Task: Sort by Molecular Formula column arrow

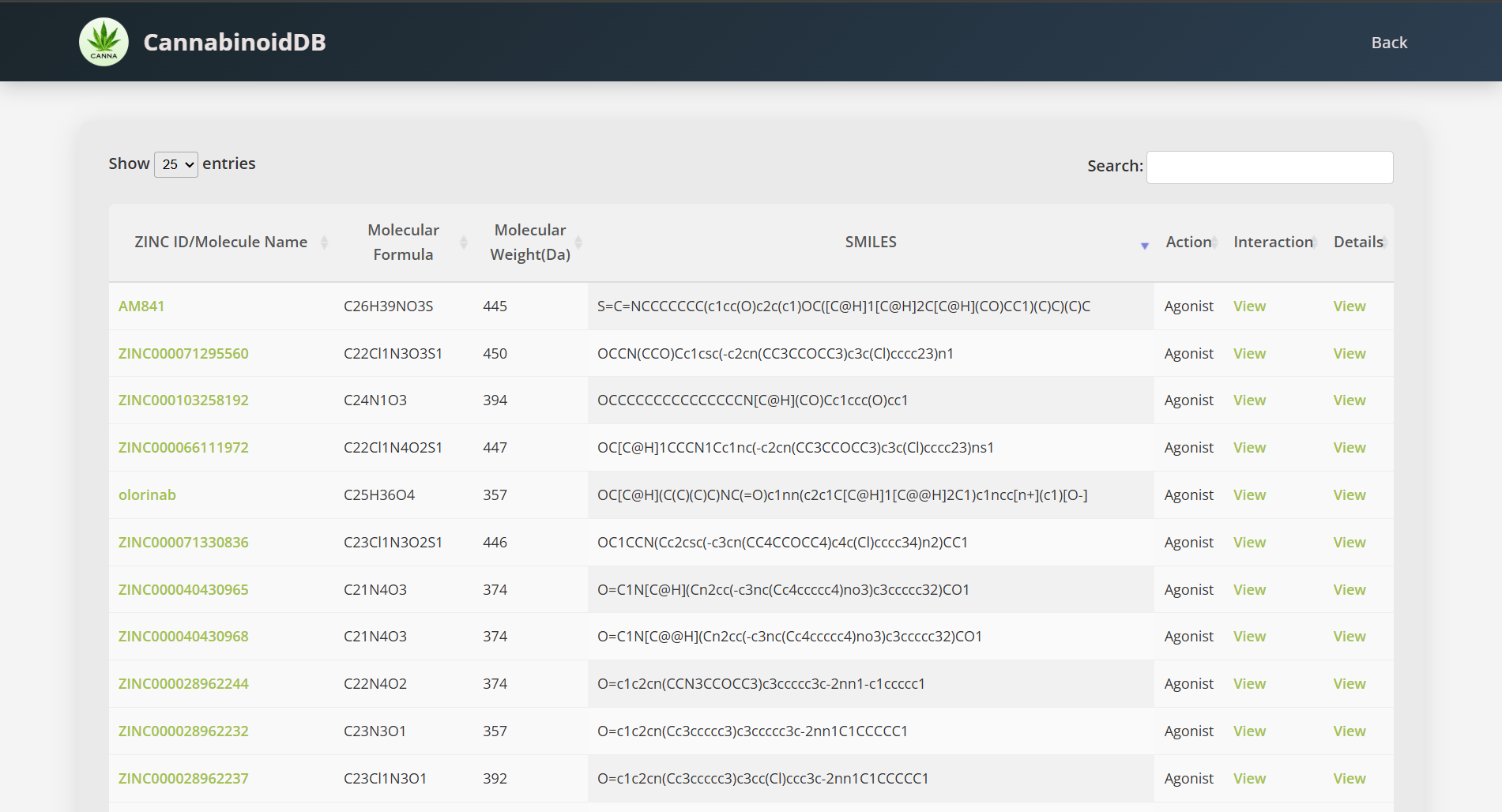Action: [x=463, y=242]
